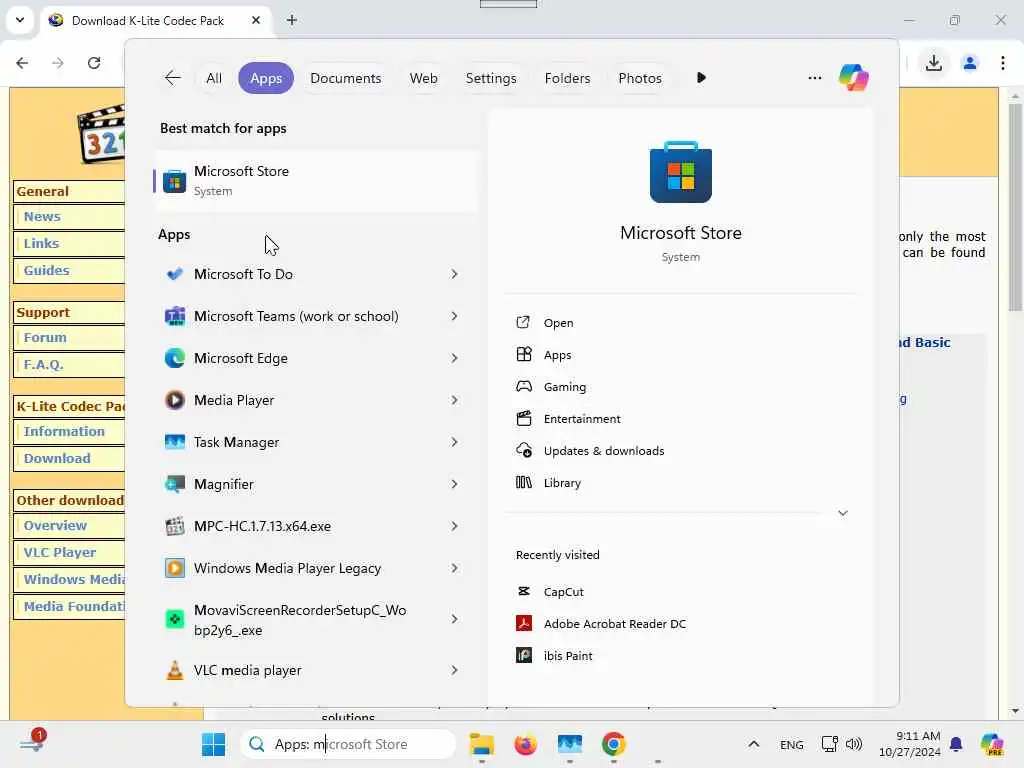The width and height of the screenshot is (1024, 768).
Task: Open Chrome three-dot menu
Action: point(1002,63)
